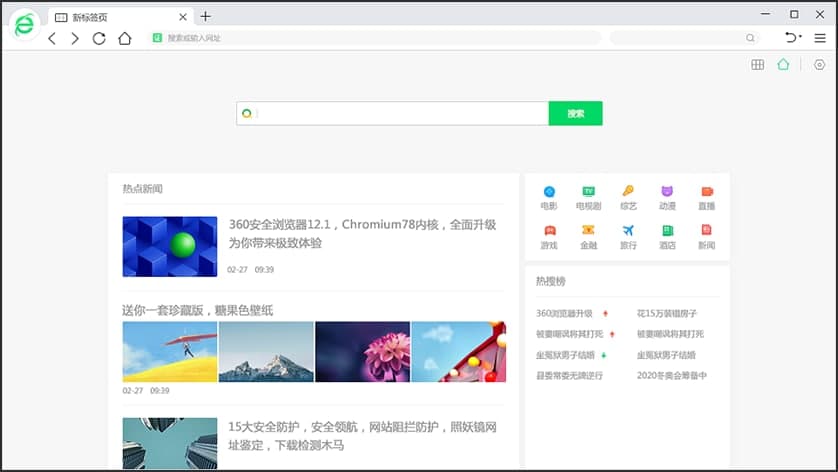The width and height of the screenshot is (838, 472).
Task: Open 送你一套珍藏版，糖果色壁纸 headline
Action: tap(197, 310)
